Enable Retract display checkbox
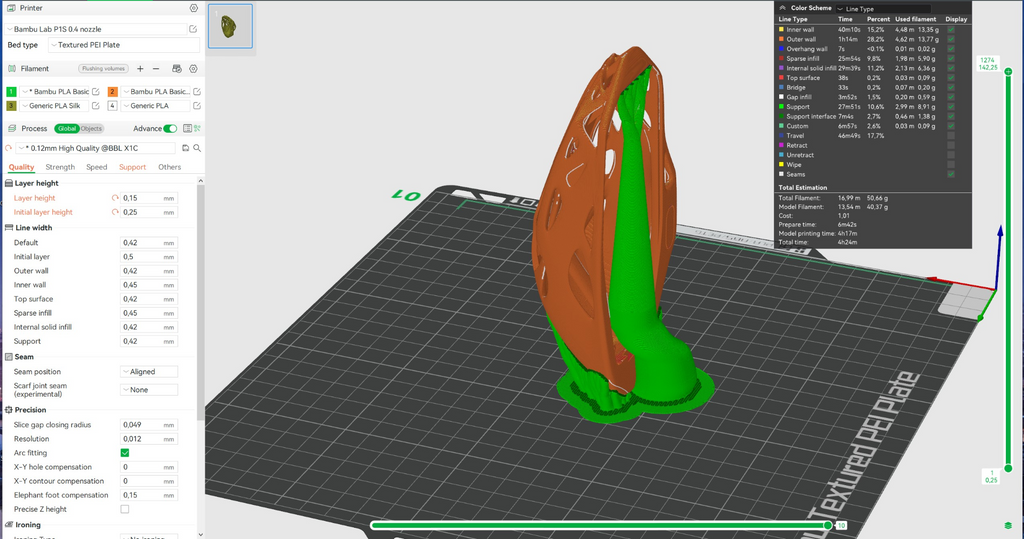This screenshot has width=1024, height=539. pos(951,145)
